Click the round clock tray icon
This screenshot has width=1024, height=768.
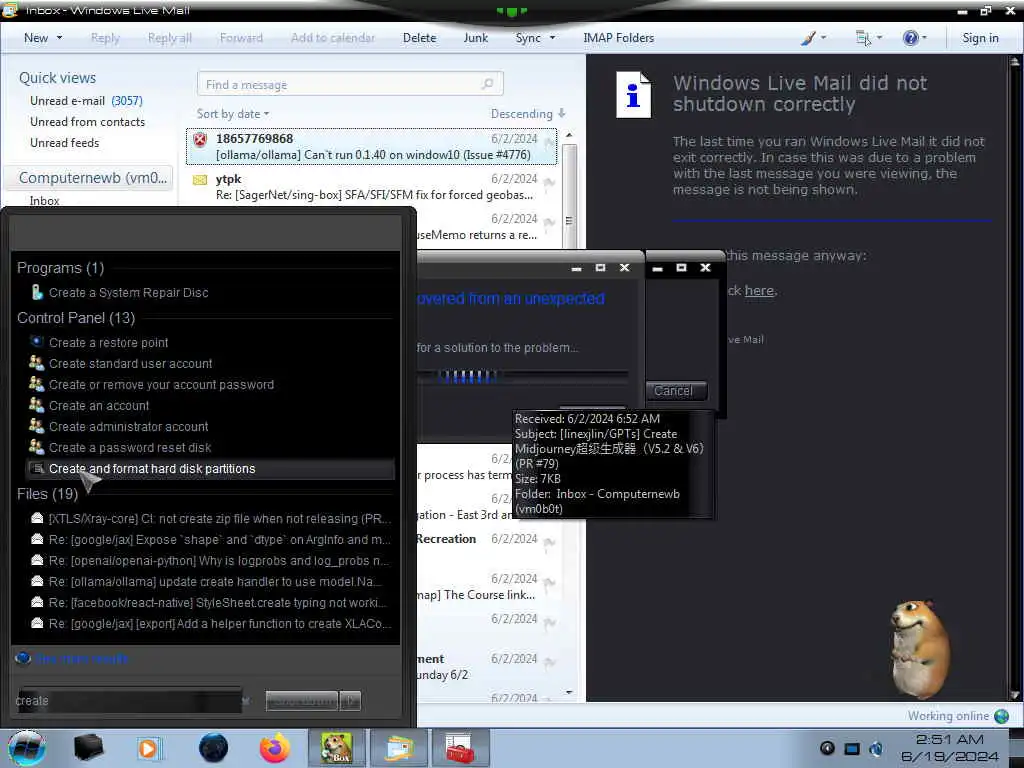tap(827, 748)
